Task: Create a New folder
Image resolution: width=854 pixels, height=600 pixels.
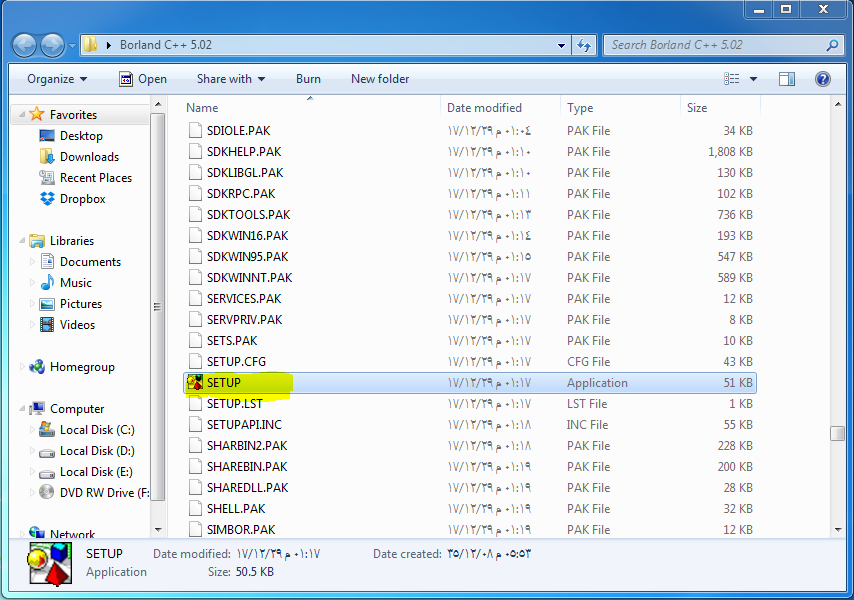Action: coord(380,79)
